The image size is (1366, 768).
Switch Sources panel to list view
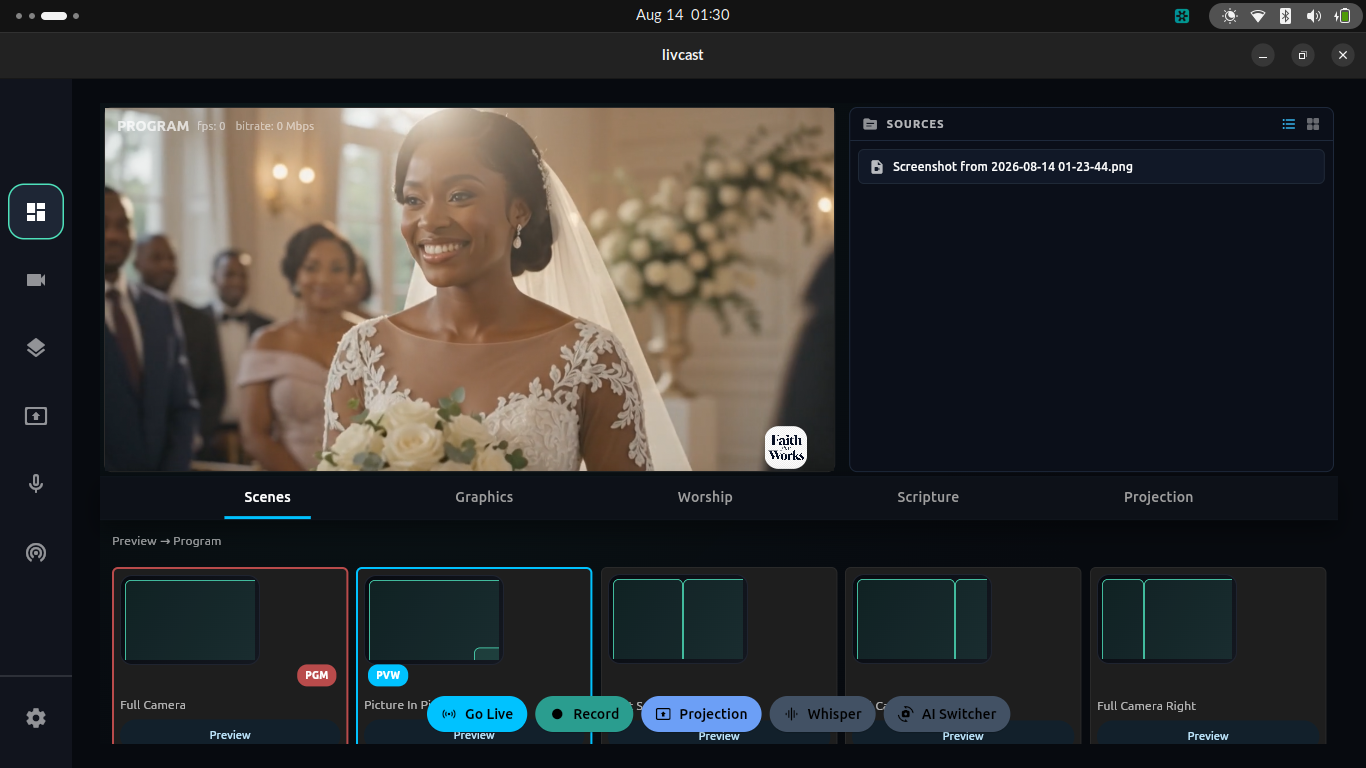point(1289,124)
